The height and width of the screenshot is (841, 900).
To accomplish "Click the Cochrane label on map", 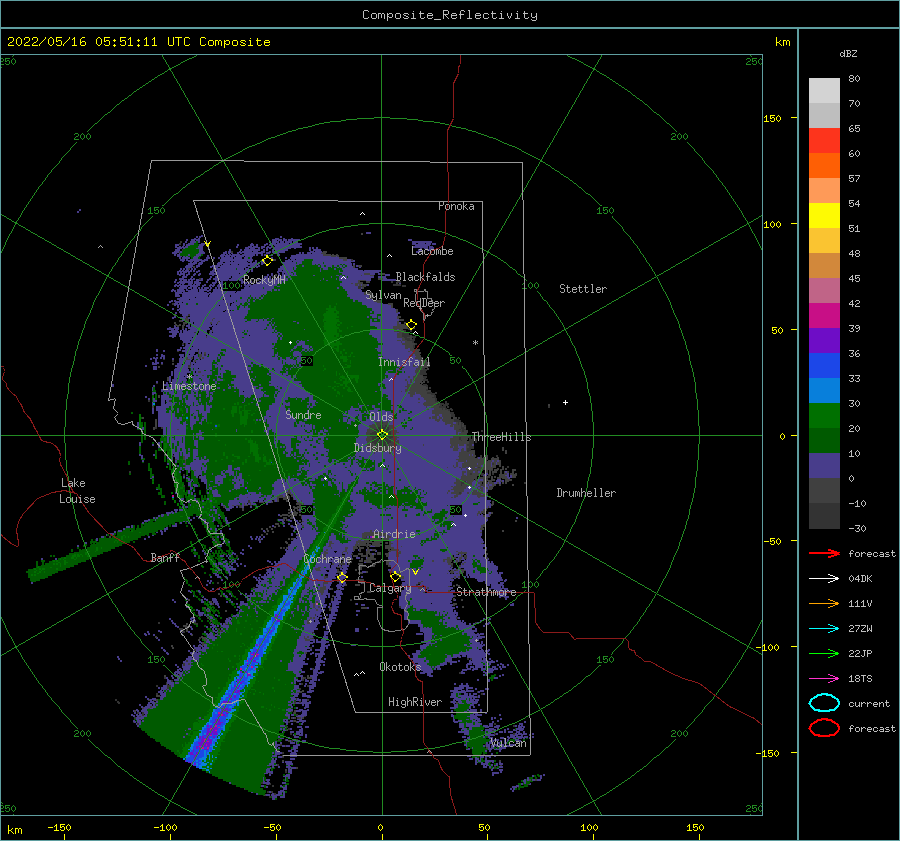I will click(x=327, y=559).
